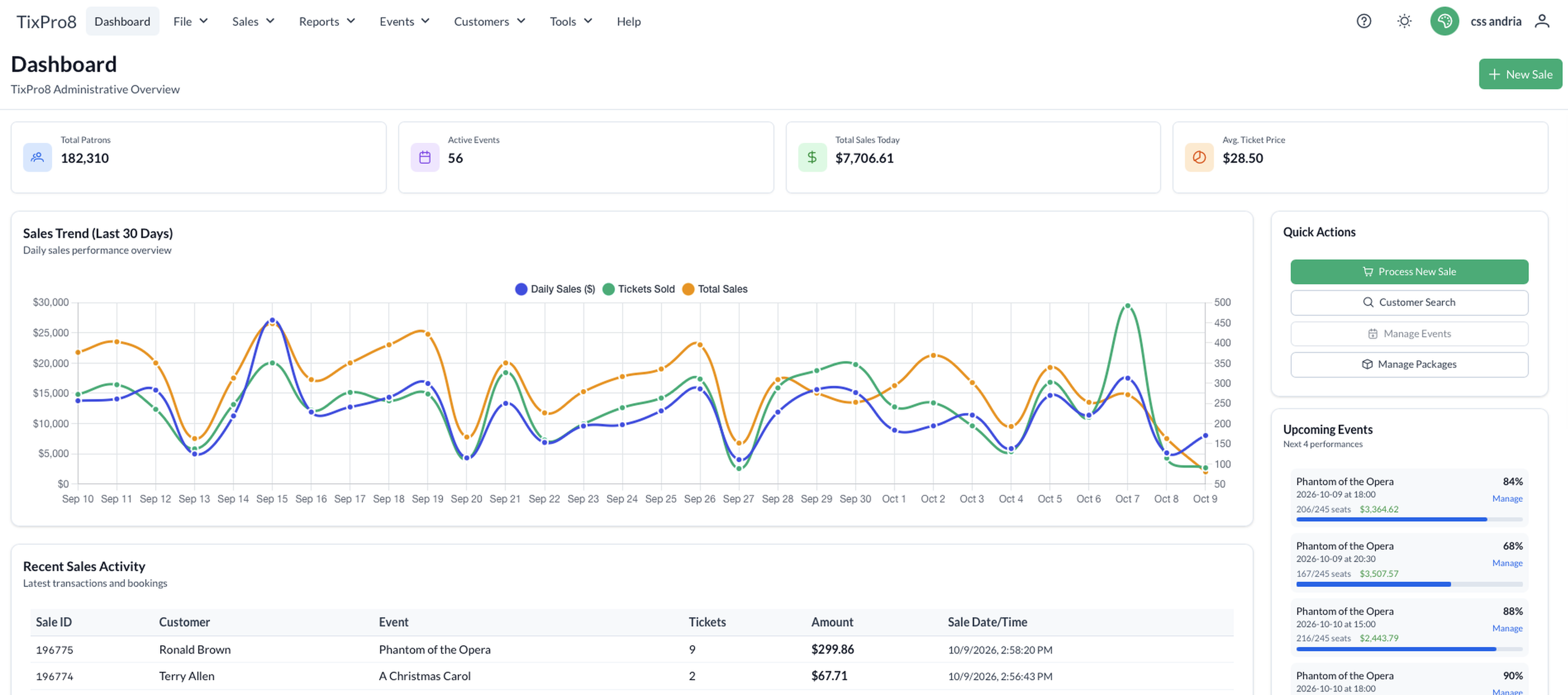Screen dimensions: 1568x695
Task: Click the Active Events calendar icon
Action: click(x=424, y=157)
